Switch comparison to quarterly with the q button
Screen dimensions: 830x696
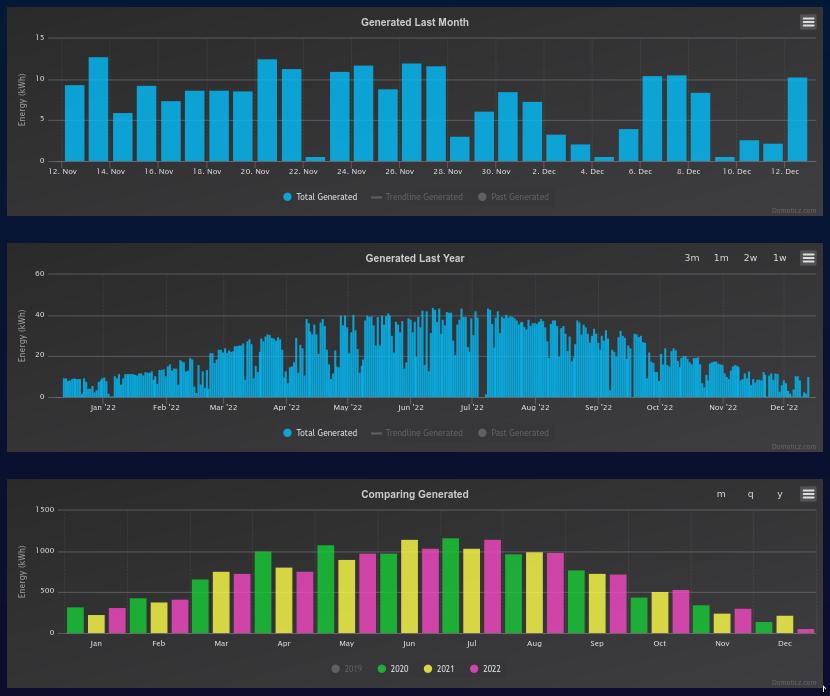coord(751,494)
